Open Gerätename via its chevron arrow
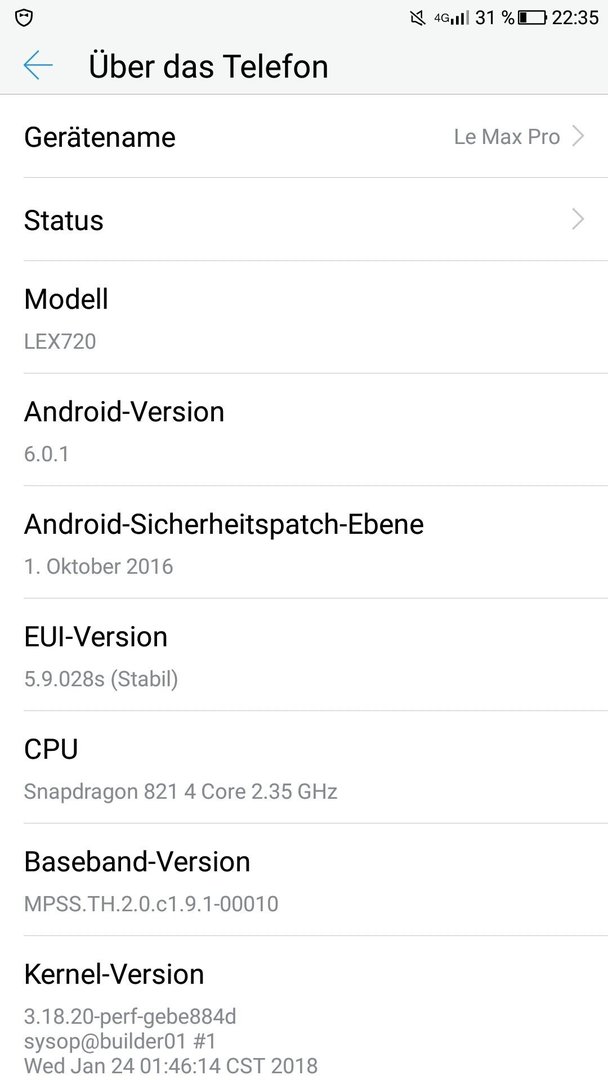 click(x=578, y=137)
